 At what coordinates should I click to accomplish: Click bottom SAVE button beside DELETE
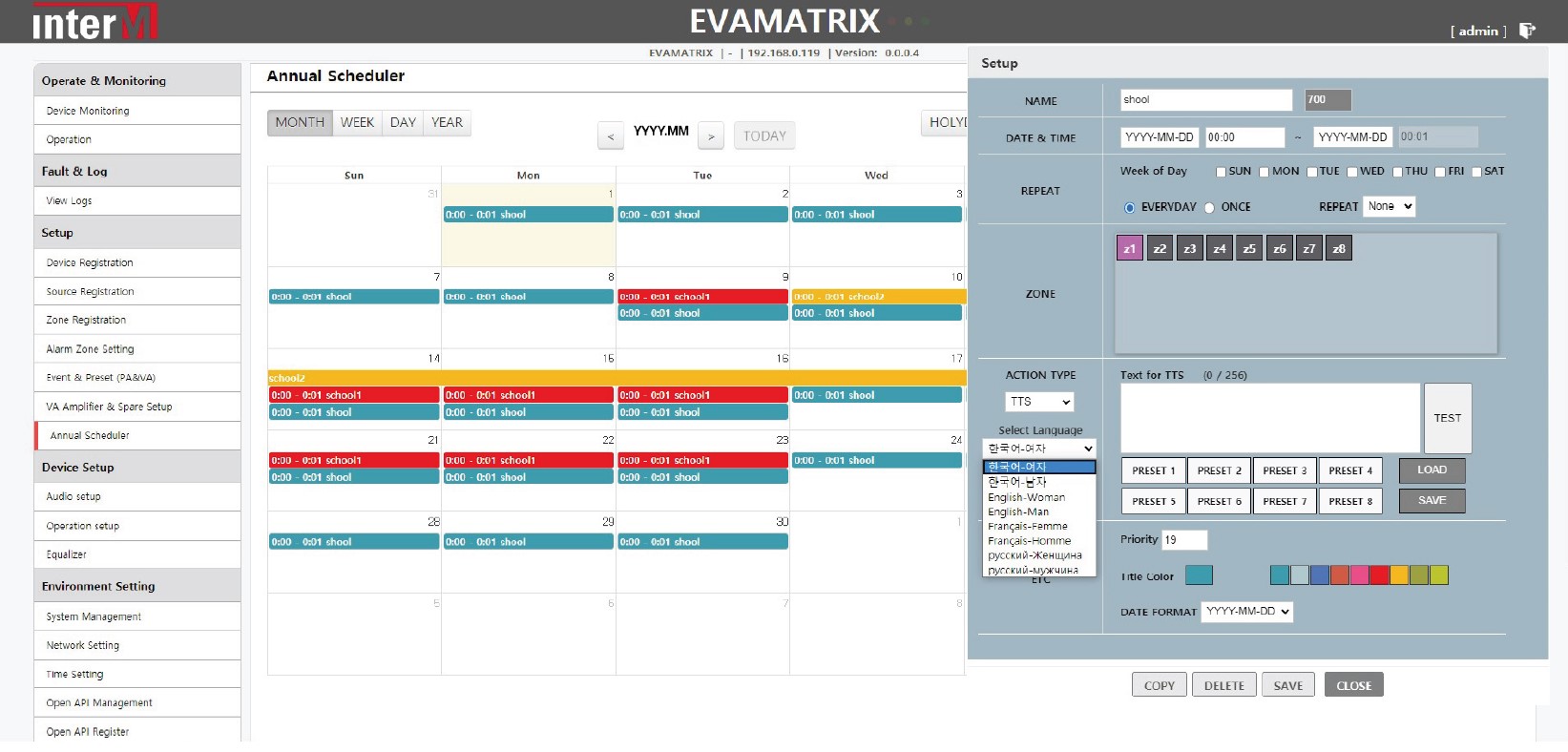pos(1287,685)
